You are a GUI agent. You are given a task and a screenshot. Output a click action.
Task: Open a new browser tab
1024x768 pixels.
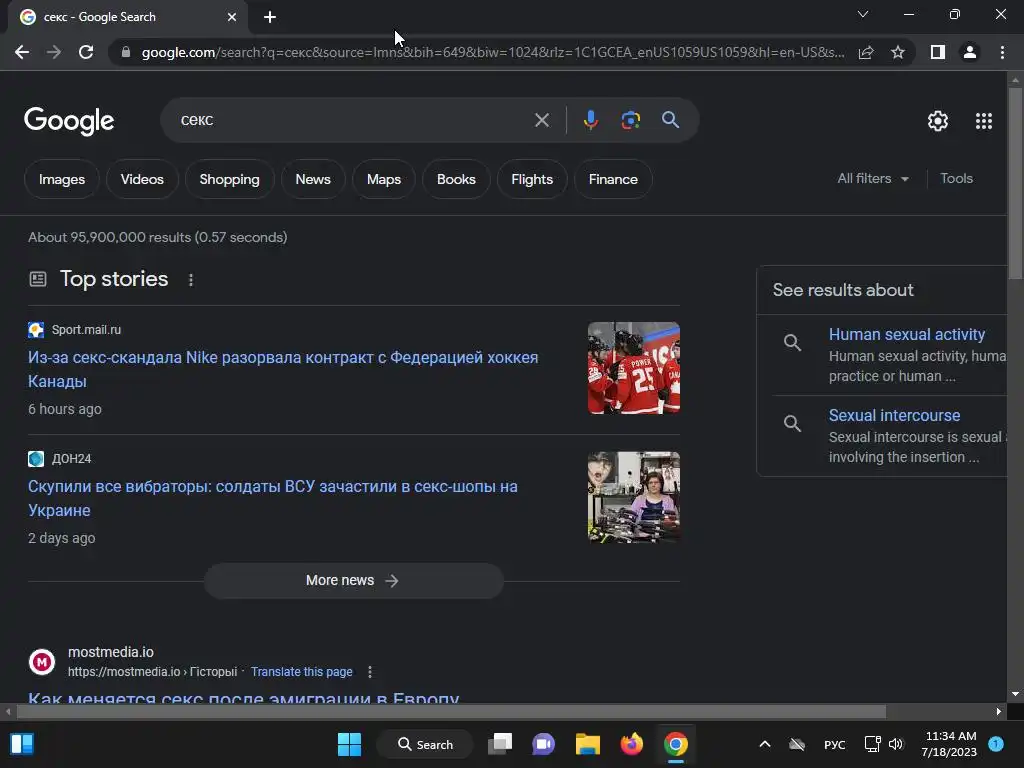pyautogui.click(x=270, y=17)
